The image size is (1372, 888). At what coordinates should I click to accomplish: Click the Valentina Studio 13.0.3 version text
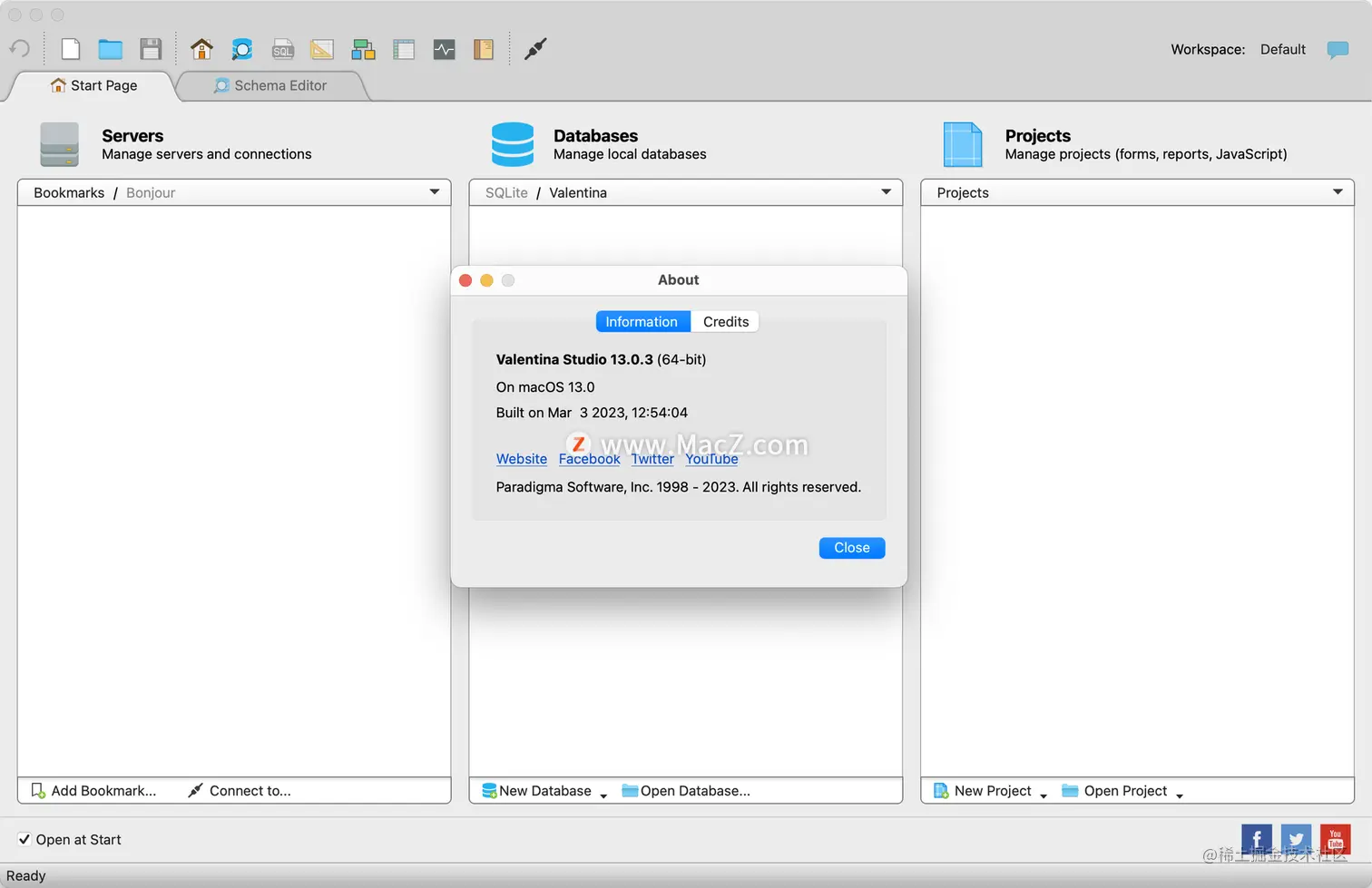(601, 359)
